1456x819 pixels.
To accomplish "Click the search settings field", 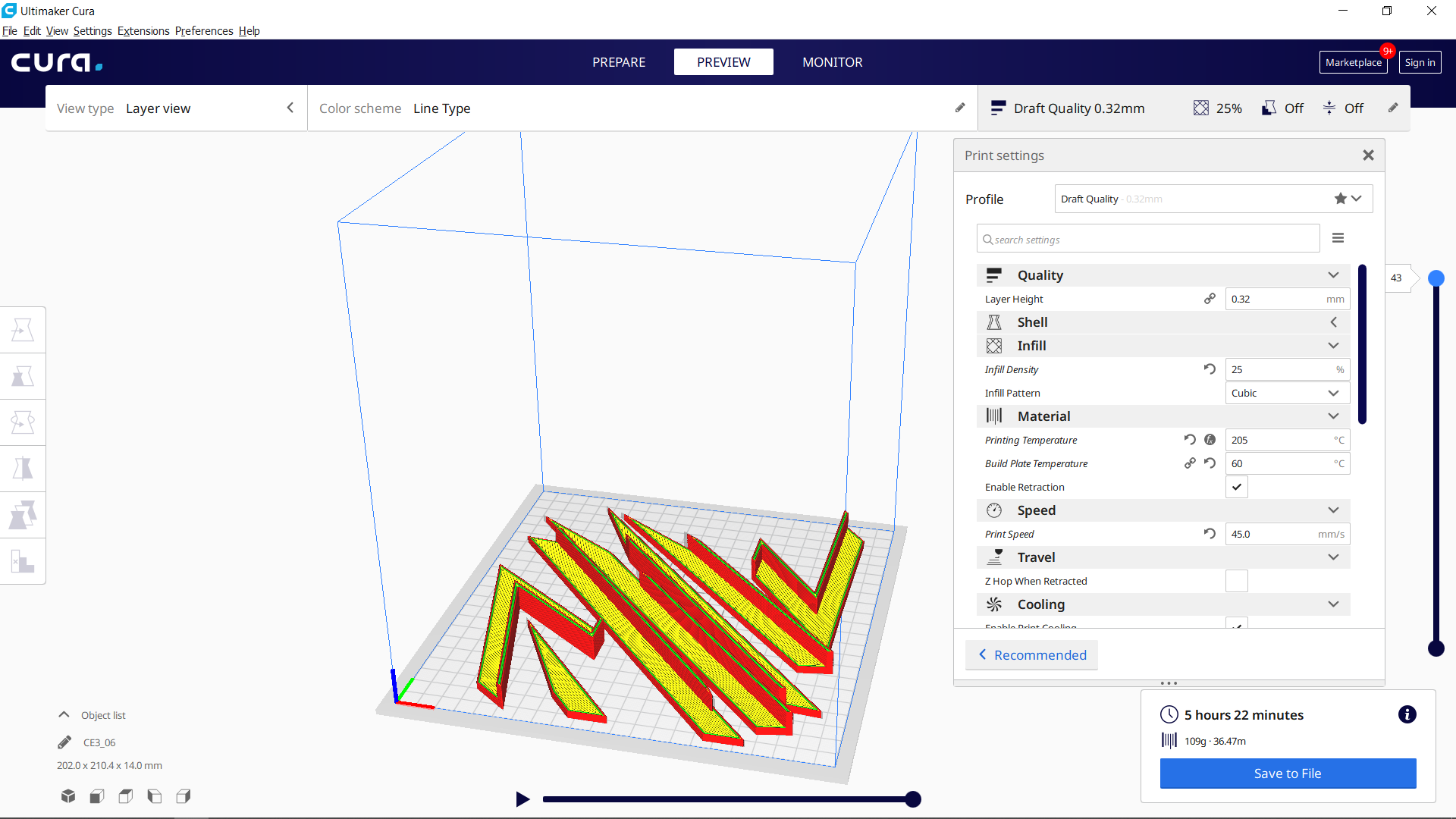I will [x=1148, y=239].
